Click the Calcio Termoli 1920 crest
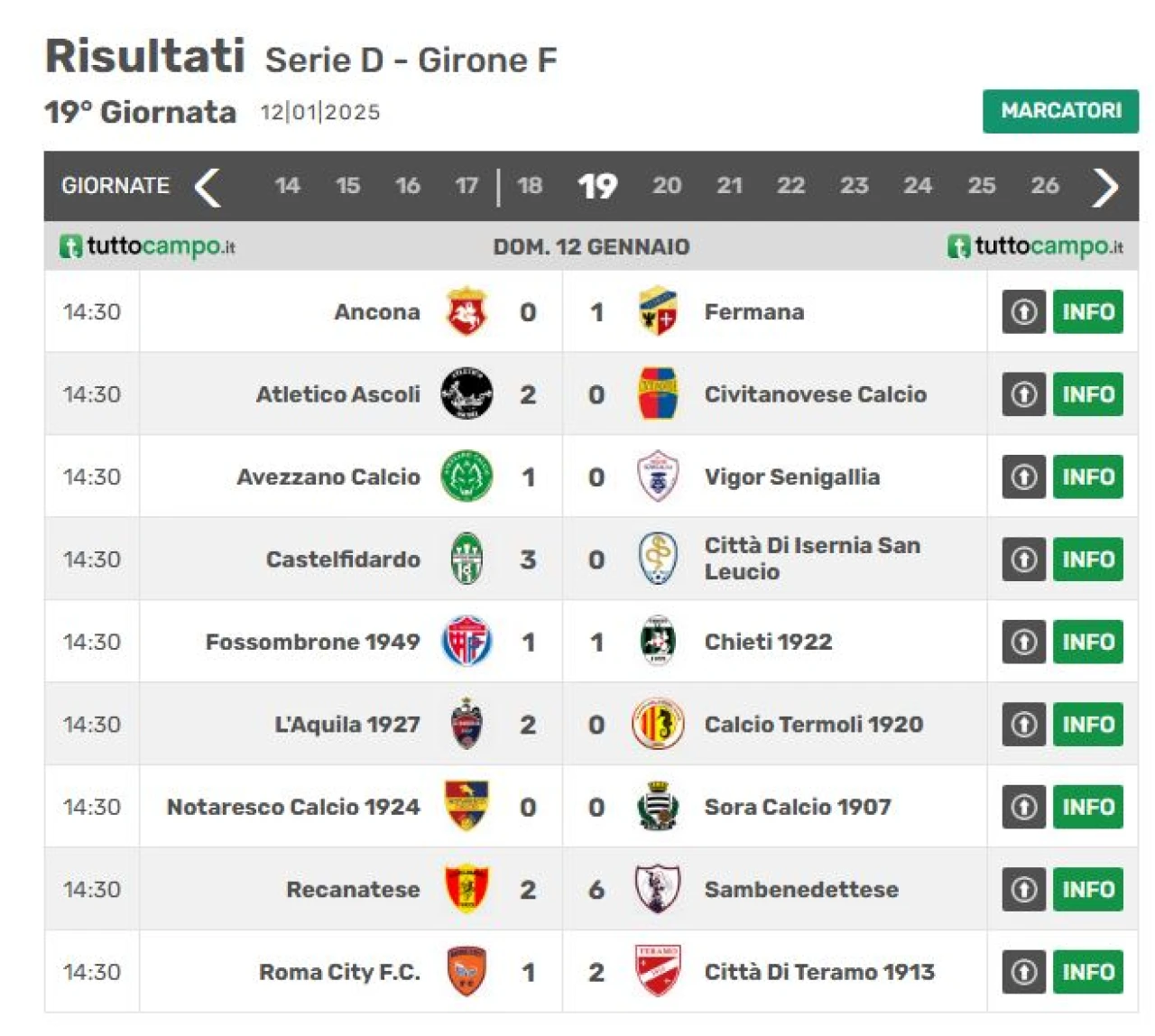This screenshot has width=1155, height=1036. [658, 724]
